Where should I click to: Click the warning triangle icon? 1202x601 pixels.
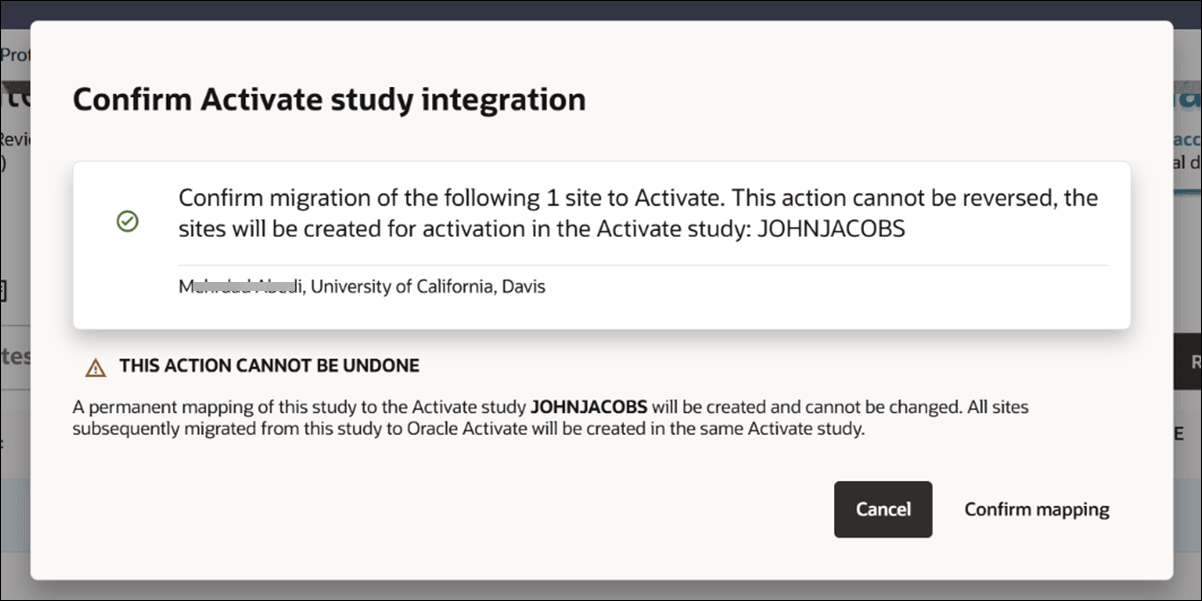click(x=95, y=367)
